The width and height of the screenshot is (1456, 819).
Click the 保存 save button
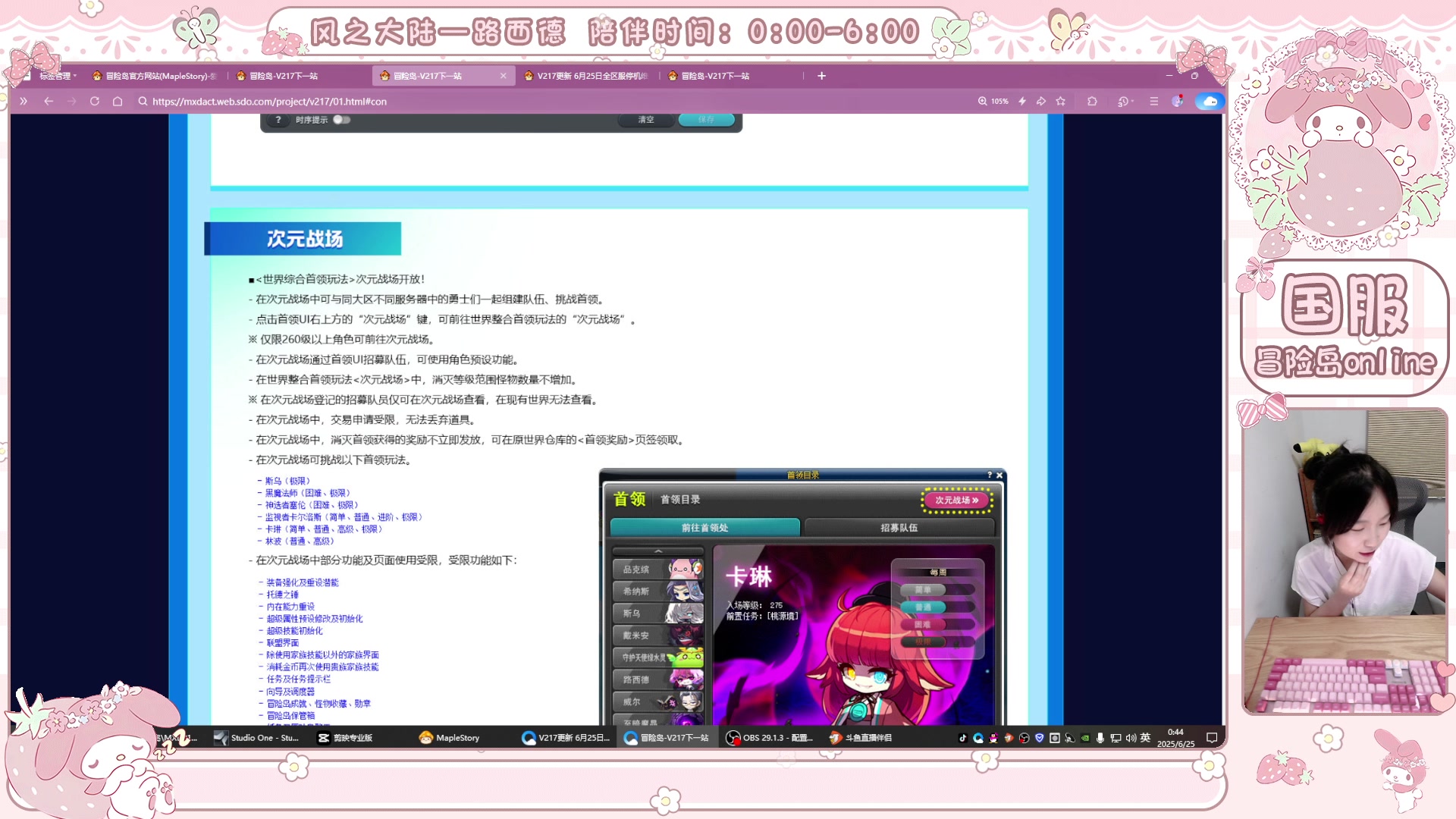coord(706,120)
